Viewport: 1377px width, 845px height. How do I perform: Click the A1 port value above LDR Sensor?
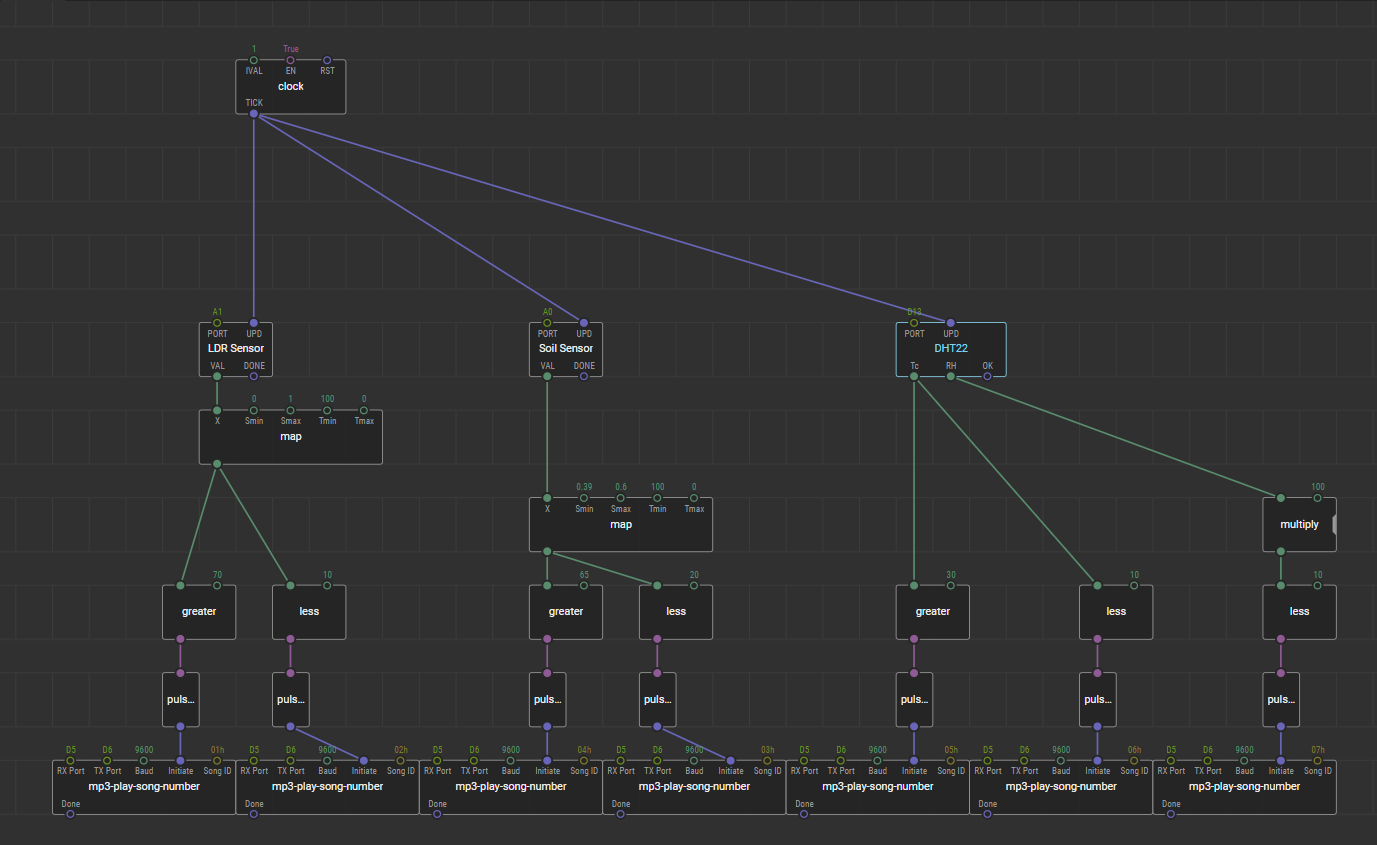[217, 312]
